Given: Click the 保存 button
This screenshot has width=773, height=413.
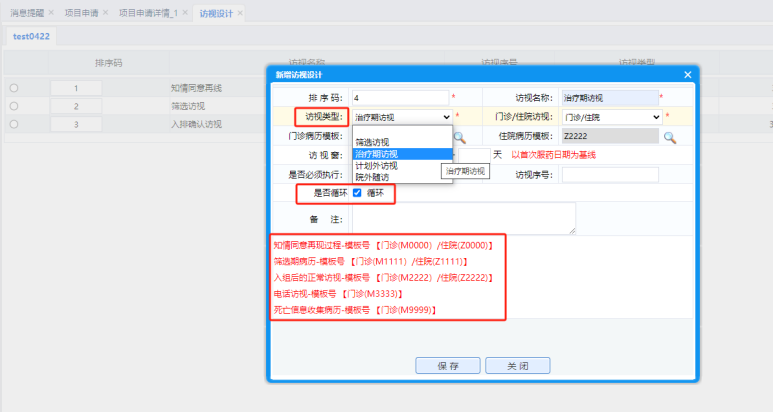Looking at the screenshot, I should (448, 366).
